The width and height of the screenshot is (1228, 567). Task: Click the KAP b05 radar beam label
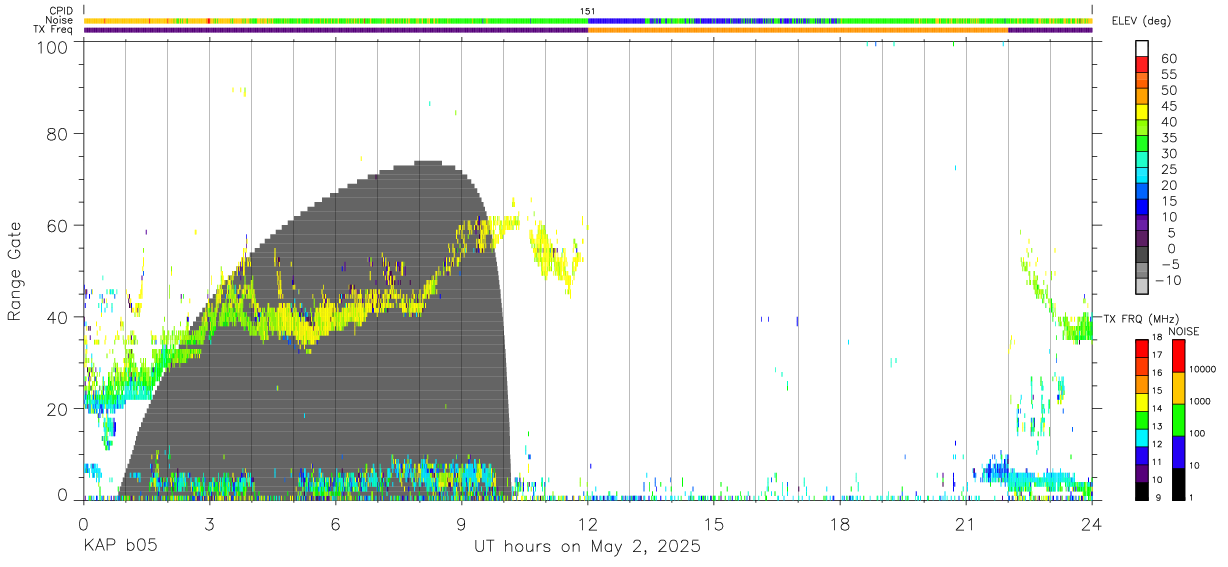119,547
